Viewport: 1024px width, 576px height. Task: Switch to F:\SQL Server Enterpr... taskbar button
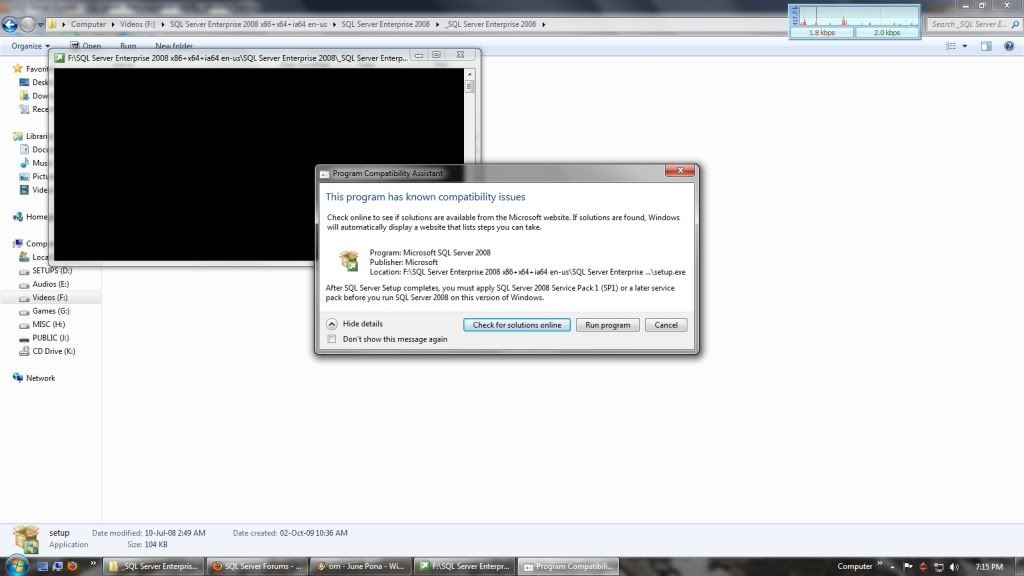pyautogui.click(x=464, y=566)
